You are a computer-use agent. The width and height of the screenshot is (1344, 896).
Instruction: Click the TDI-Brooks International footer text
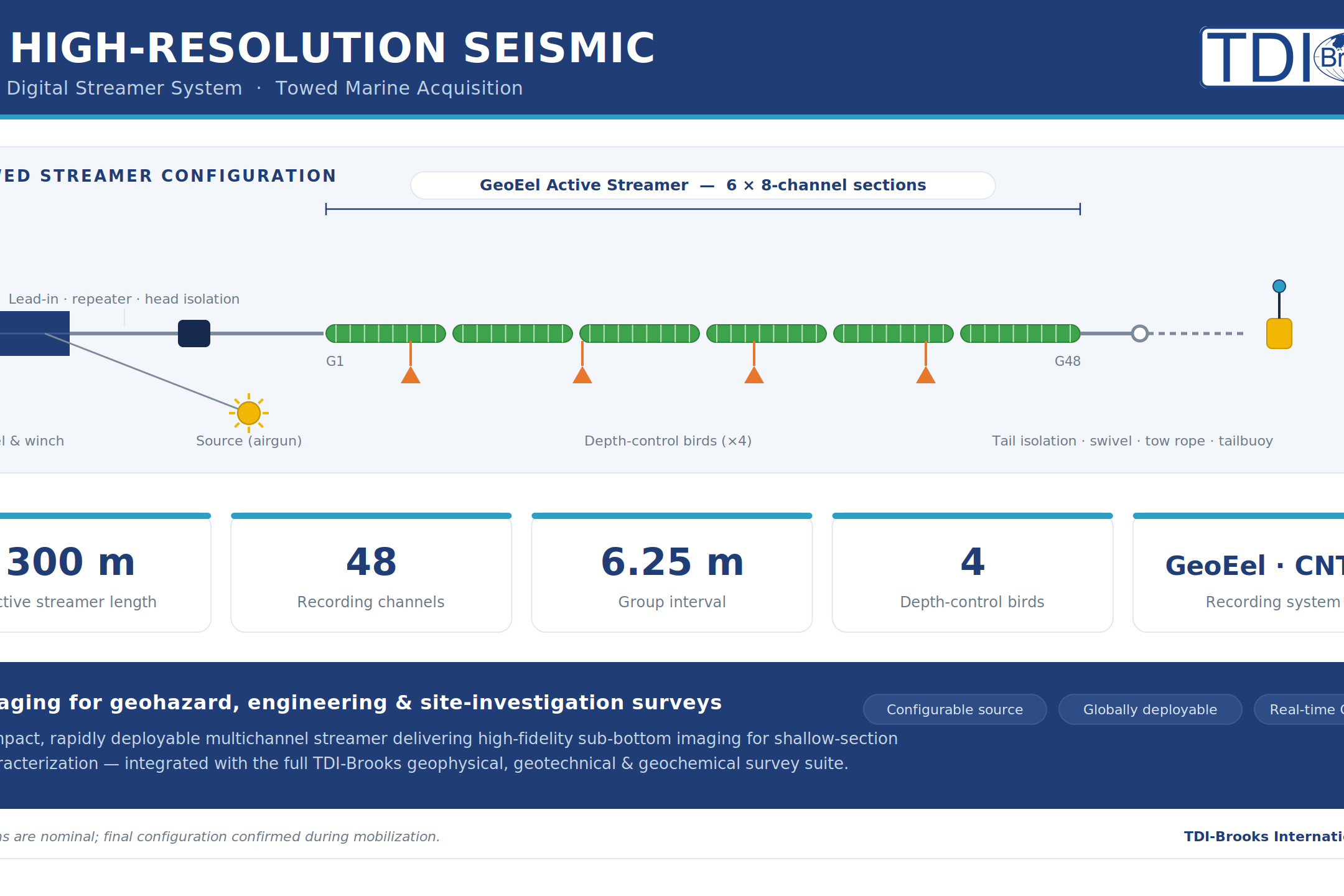pyautogui.click(x=1264, y=837)
